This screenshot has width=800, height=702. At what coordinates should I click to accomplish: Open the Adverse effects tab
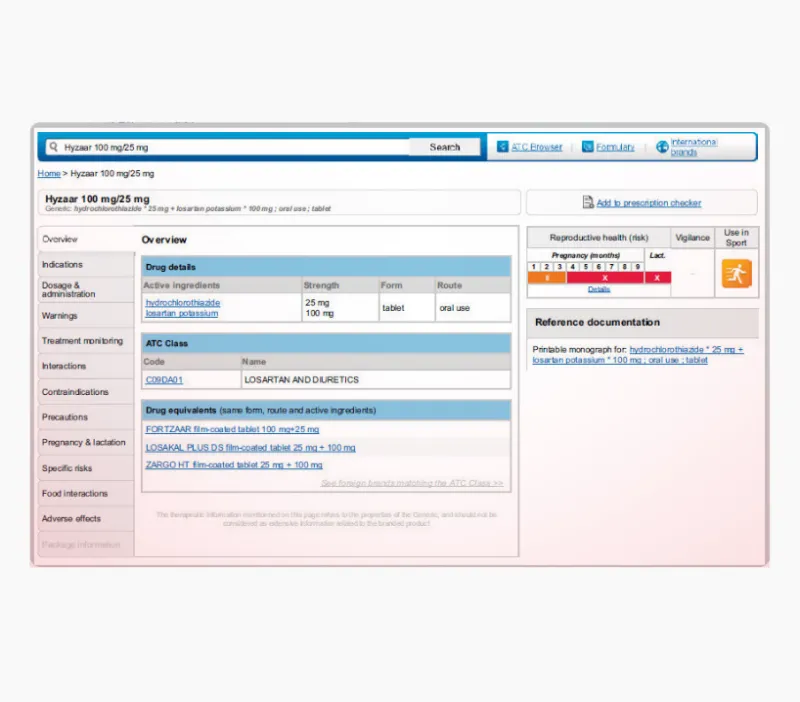86,518
